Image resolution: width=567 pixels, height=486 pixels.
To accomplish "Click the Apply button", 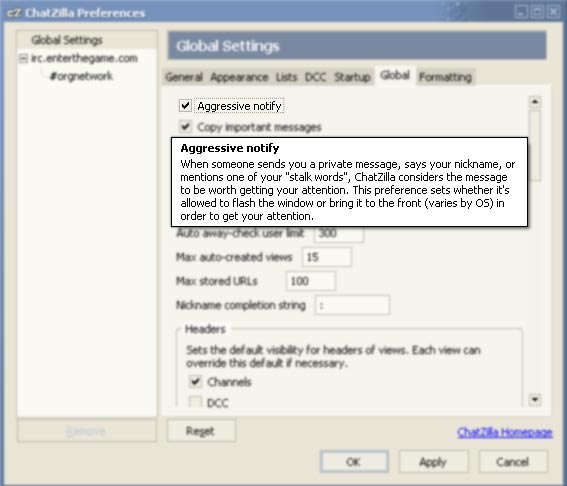I will [x=433, y=462].
